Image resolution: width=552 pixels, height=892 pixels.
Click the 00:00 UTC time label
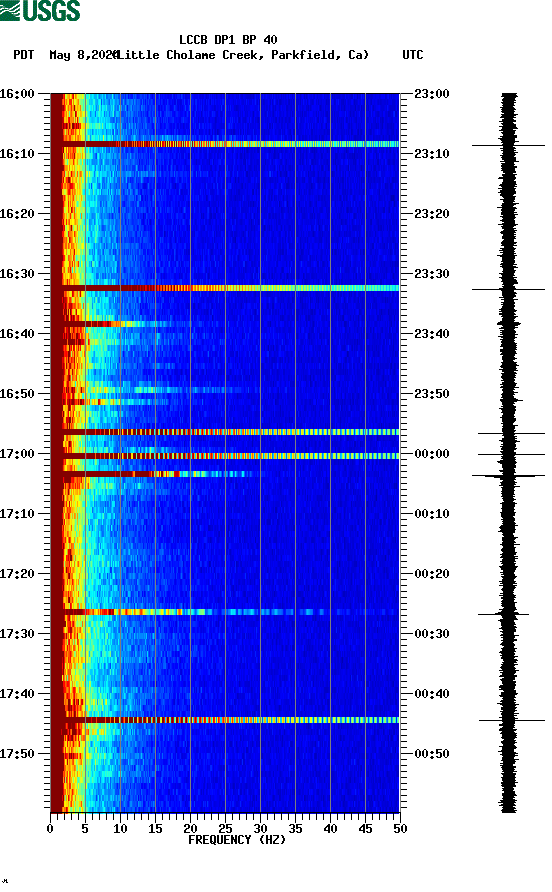432,453
